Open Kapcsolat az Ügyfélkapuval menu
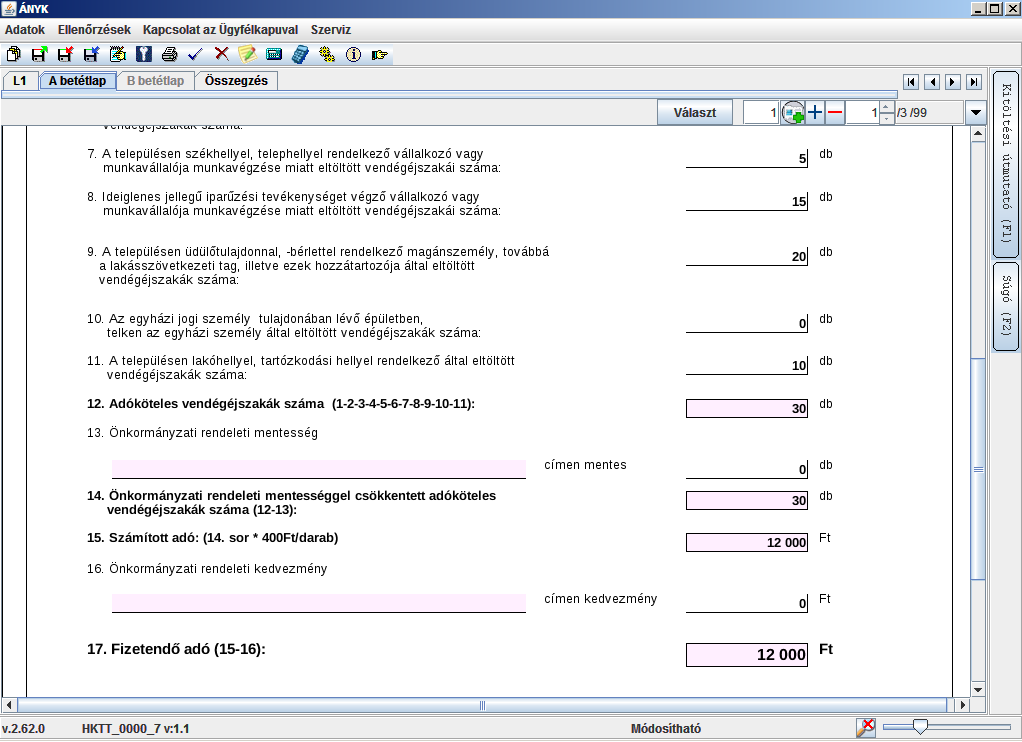The height and width of the screenshot is (742, 1022). (x=220, y=30)
